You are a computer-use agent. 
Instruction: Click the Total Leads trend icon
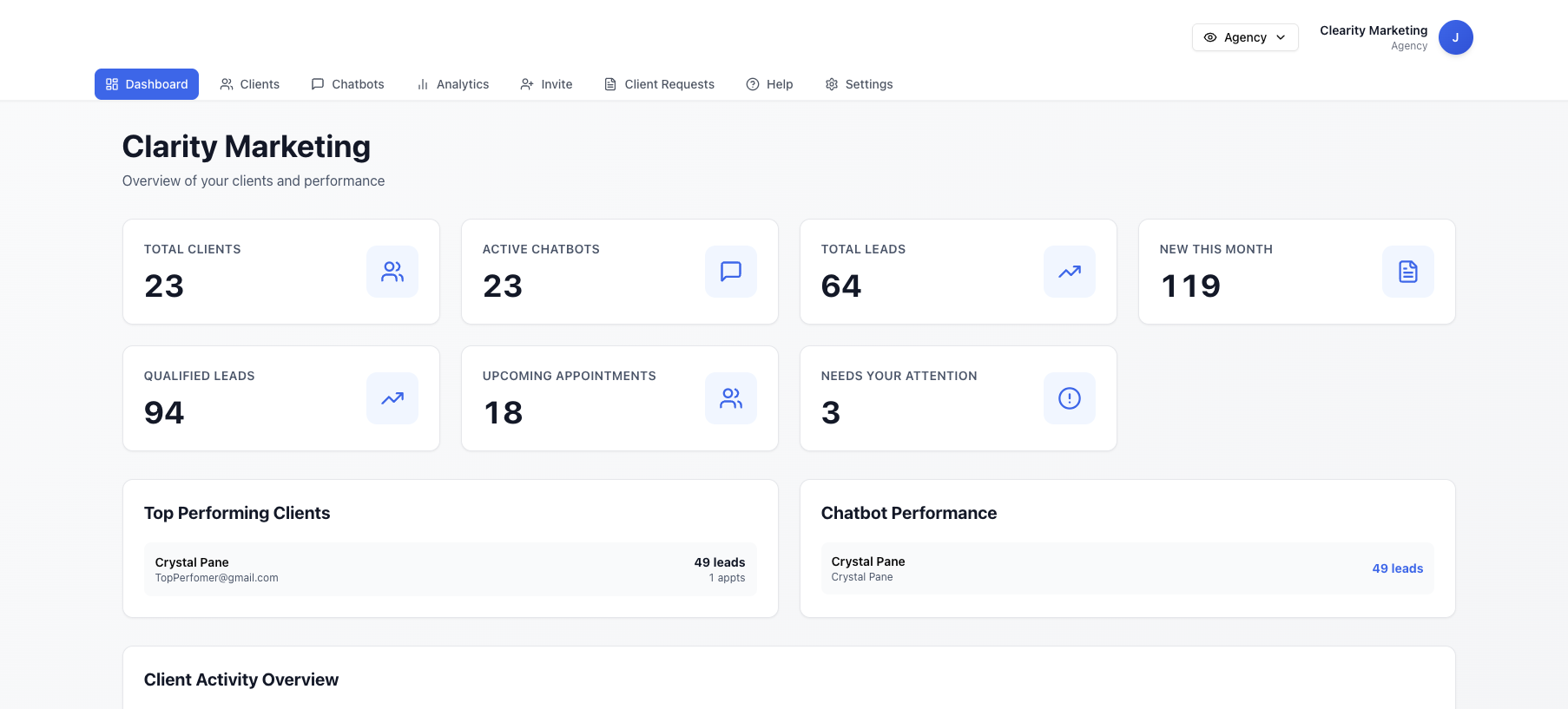[x=1070, y=272]
